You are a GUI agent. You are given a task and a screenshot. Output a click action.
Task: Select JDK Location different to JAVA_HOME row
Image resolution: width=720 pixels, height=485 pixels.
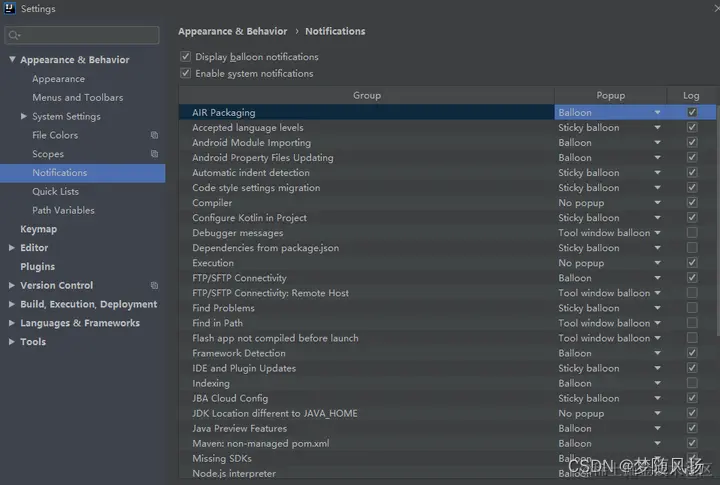click(x=366, y=413)
